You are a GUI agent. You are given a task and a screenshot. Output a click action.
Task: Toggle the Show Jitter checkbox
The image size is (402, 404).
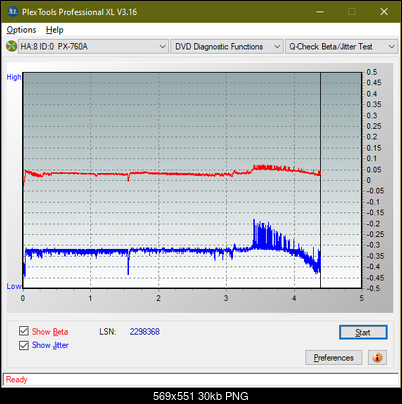(x=24, y=345)
